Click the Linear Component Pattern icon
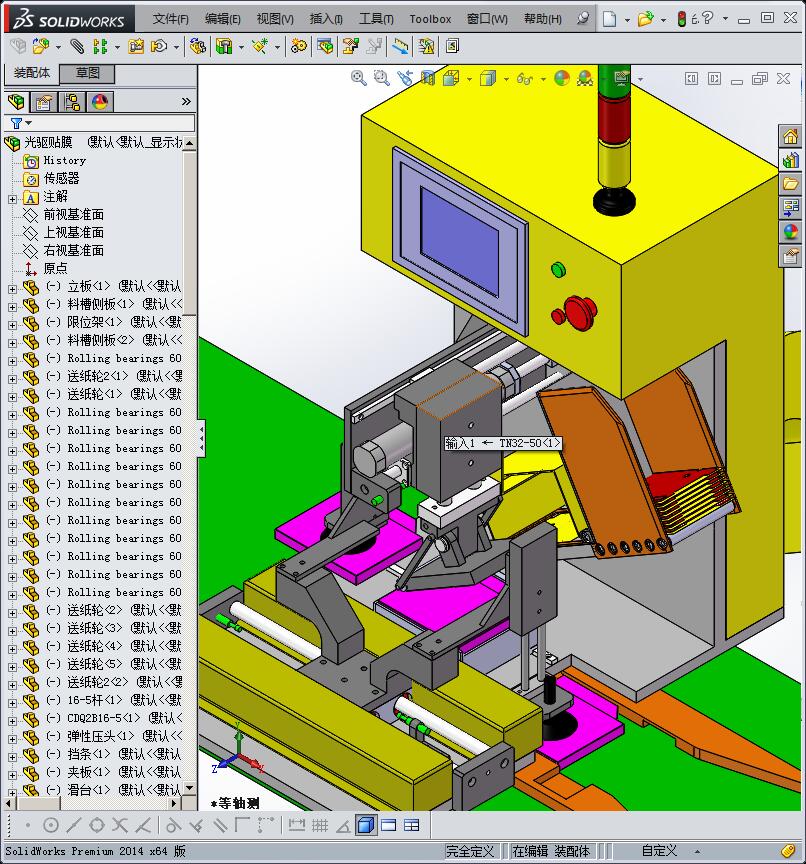The image size is (806, 864). [x=100, y=46]
